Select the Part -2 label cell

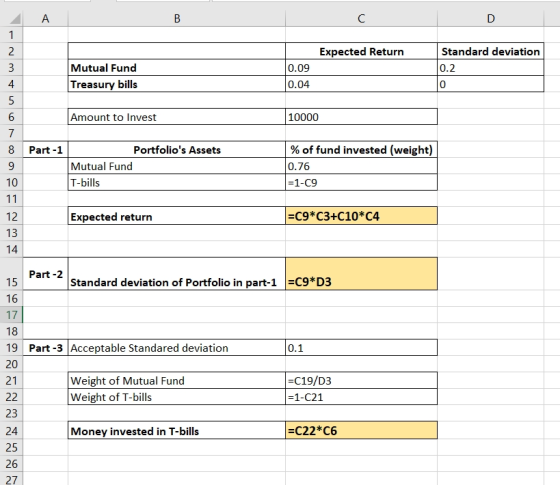(45, 274)
